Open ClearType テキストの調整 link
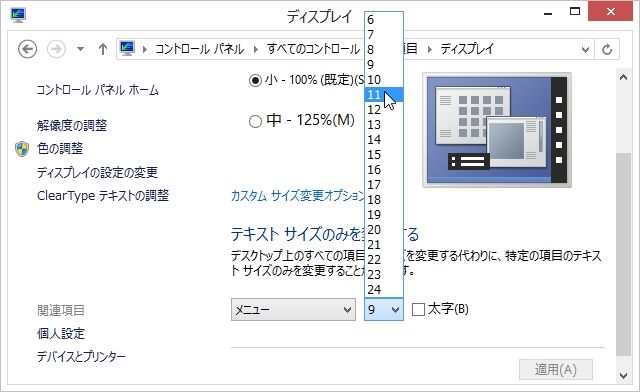 tap(103, 196)
